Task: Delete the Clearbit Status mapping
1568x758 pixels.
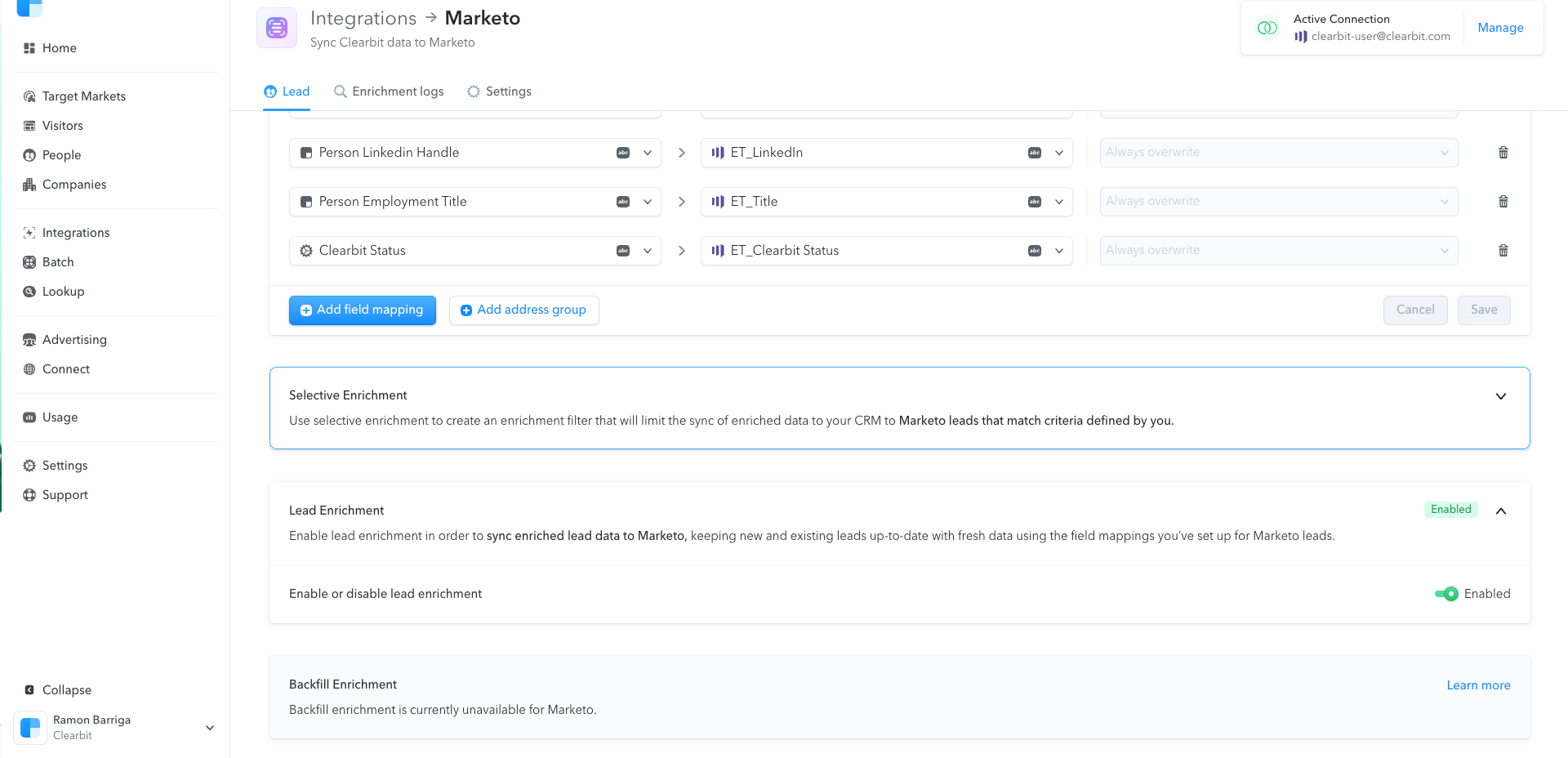Action: point(1503,251)
